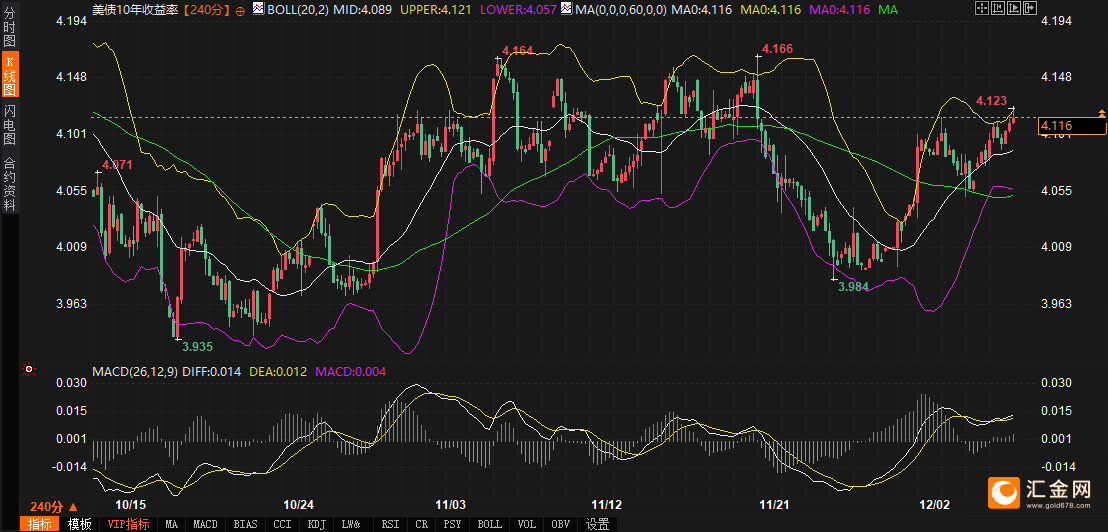Toggle the KDJ indicator

[x=316, y=524]
